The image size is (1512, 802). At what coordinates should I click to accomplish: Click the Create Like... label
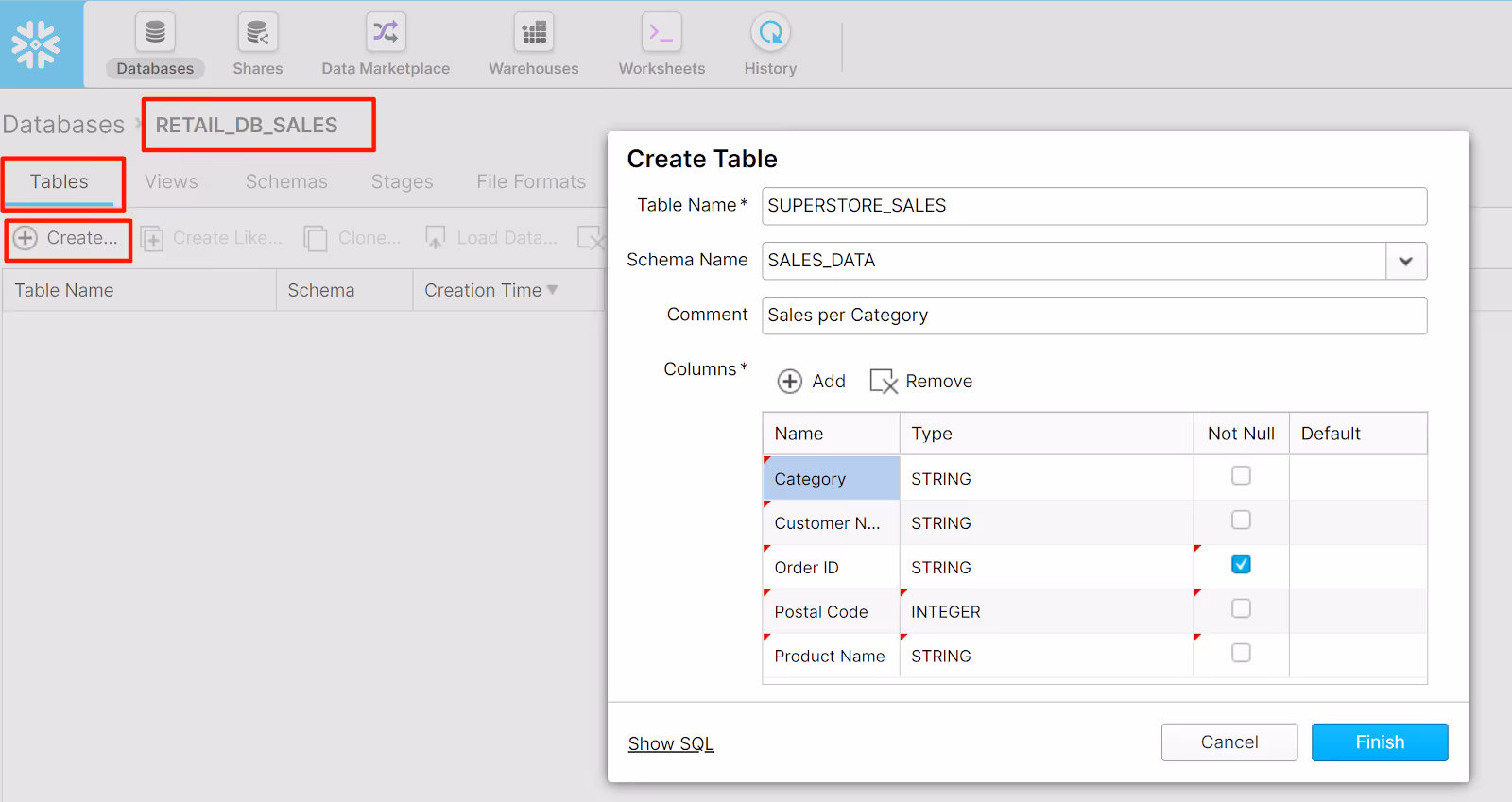tap(228, 238)
